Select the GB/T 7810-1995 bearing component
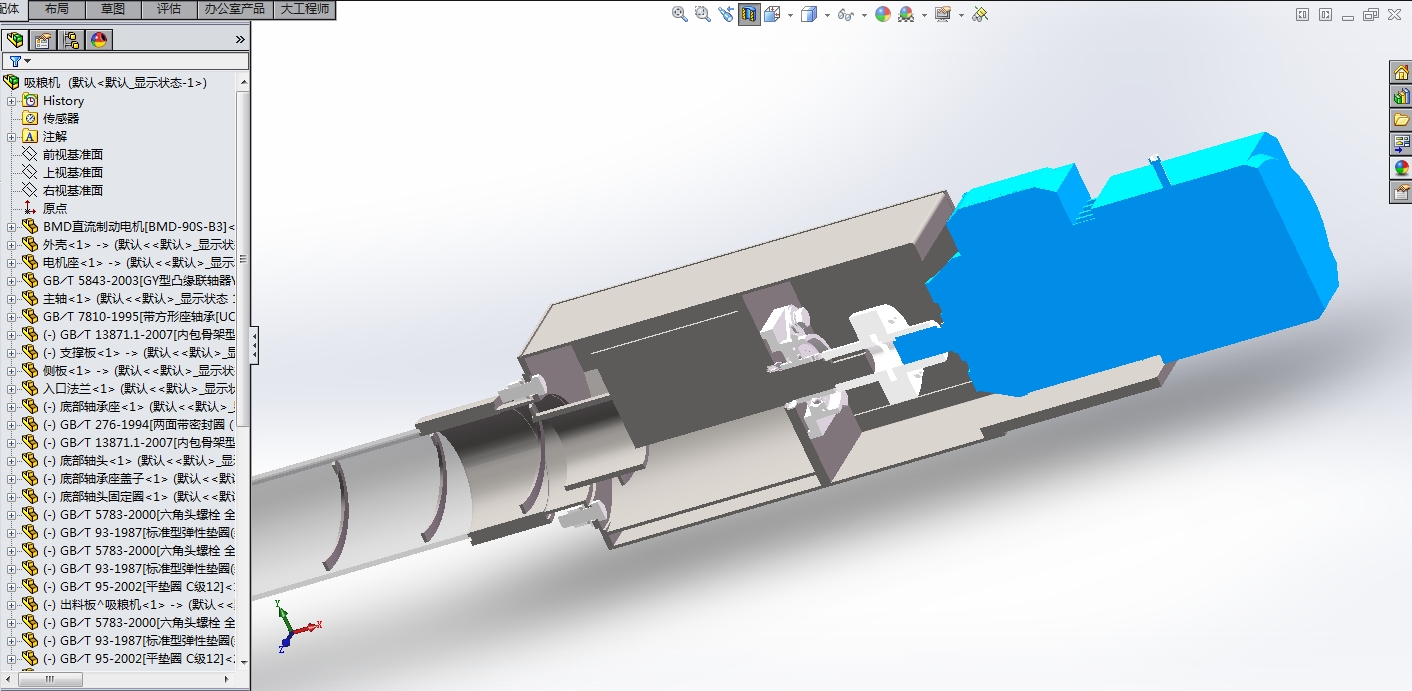The height and width of the screenshot is (691, 1412). (129, 317)
